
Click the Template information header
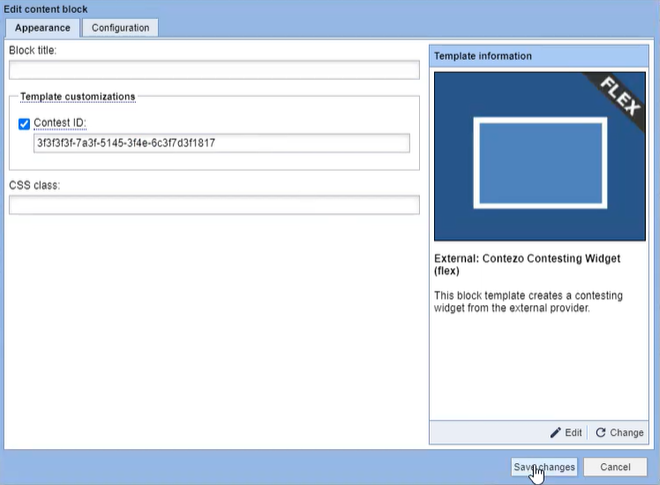539,56
